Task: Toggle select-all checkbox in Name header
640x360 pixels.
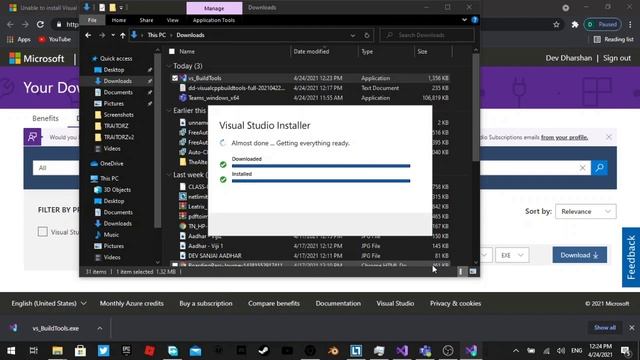Action: point(172,51)
